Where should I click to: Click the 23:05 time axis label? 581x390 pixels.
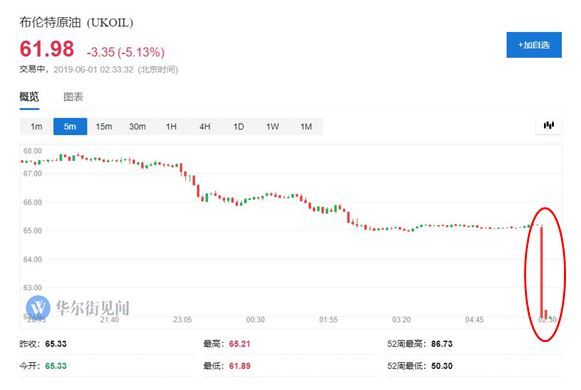(182, 319)
